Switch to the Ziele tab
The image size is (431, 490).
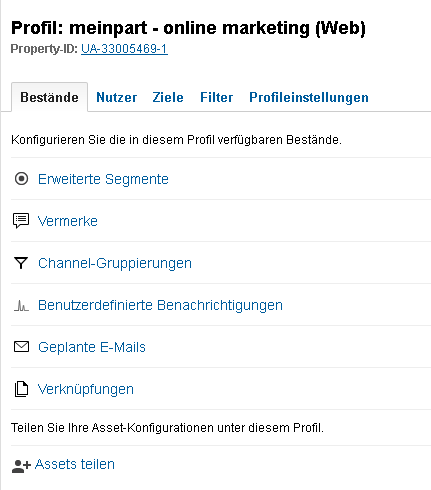pos(168,97)
